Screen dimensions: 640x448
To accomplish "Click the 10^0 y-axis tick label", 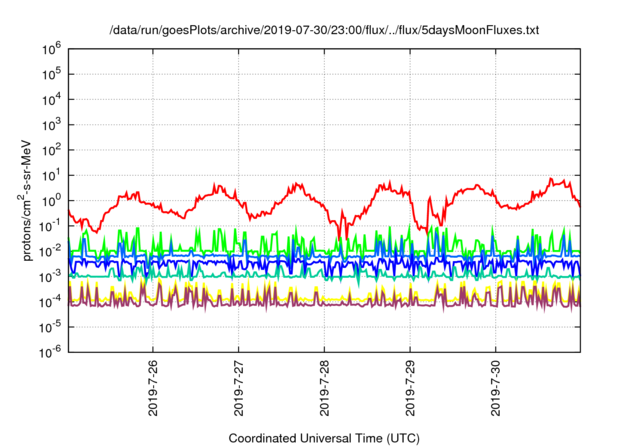I will pyautogui.click(x=51, y=201).
